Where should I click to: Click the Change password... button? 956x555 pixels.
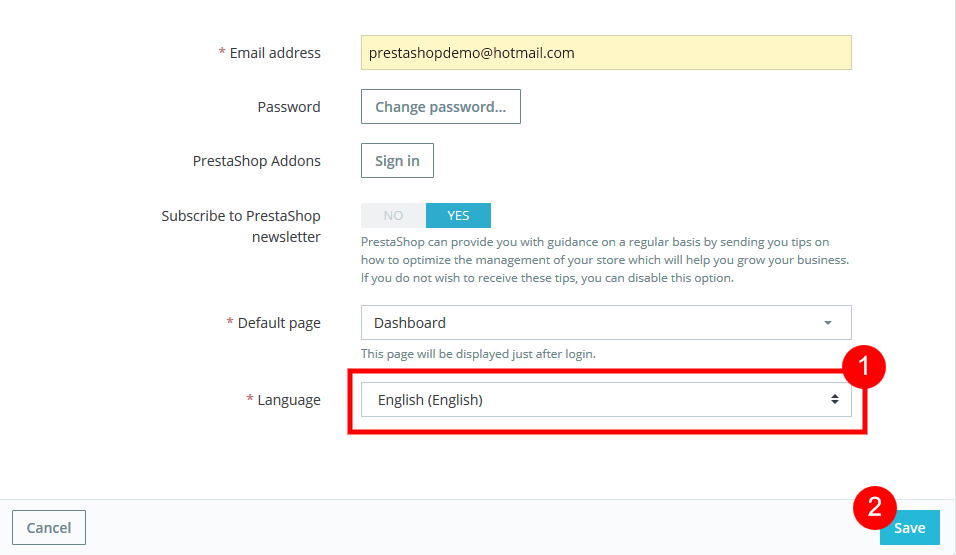[440, 107]
